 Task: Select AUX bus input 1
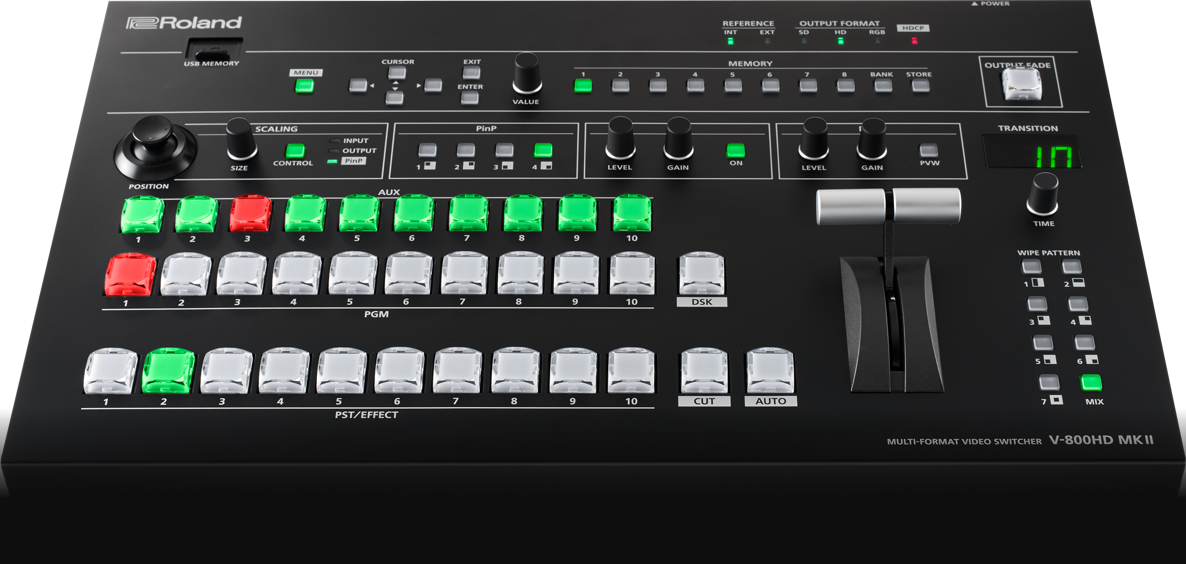pos(142,214)
